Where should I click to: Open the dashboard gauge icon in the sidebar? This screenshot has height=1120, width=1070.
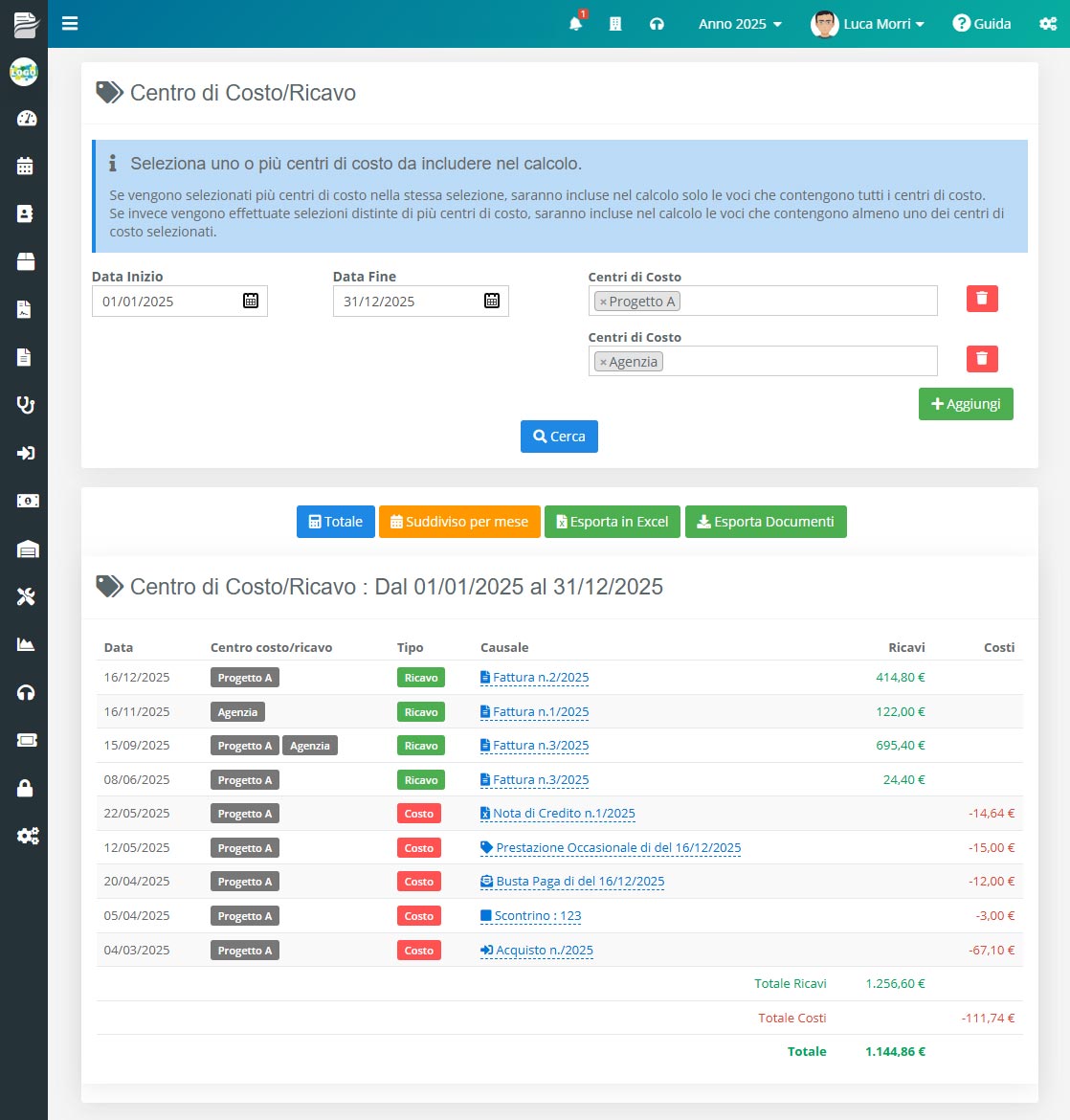[26, 119]
